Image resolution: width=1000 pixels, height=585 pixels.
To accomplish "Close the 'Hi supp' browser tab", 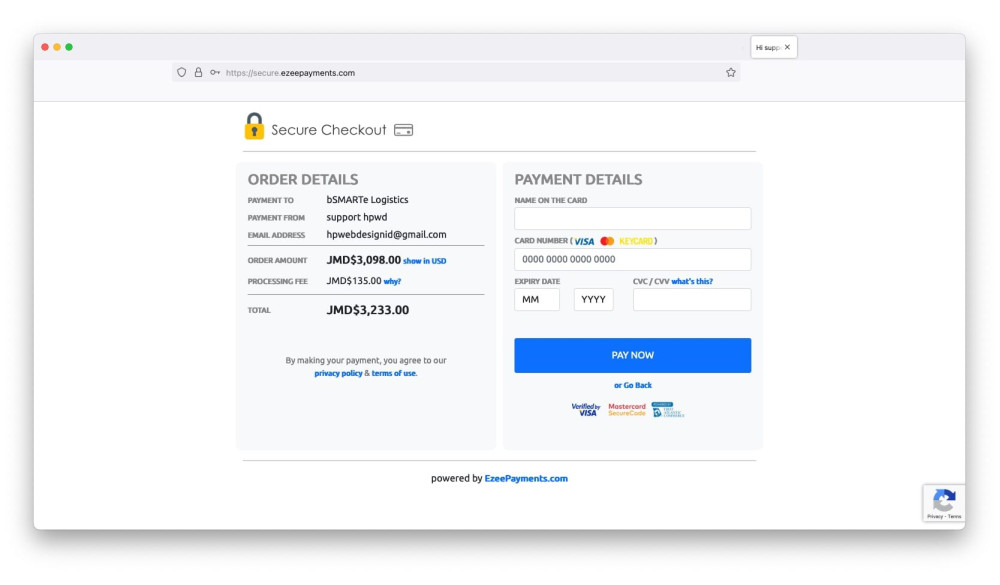I will tap(787, 47).
